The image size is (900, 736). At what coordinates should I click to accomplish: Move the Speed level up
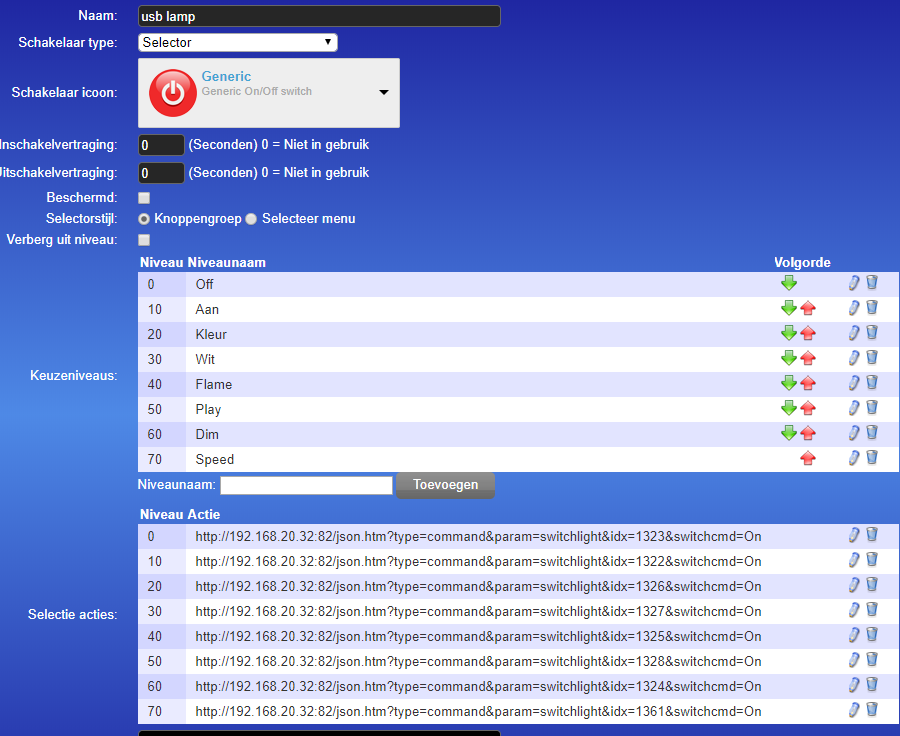pyautogui.click(x=808, y=459)
